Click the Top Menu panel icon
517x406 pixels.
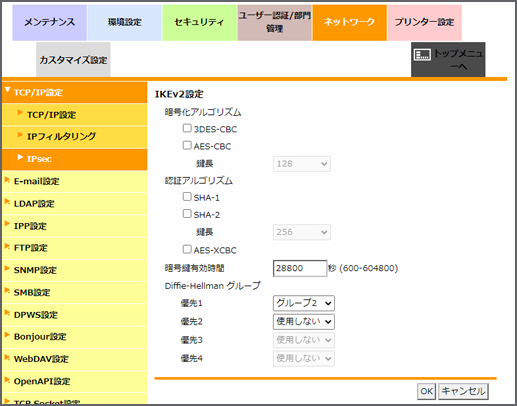[422, 55]
